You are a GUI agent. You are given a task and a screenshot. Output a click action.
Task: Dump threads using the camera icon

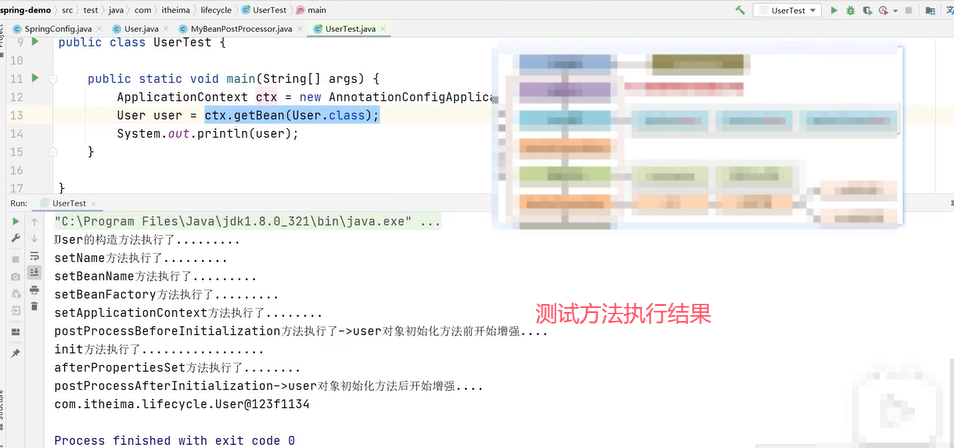click(x=16, y=276)
